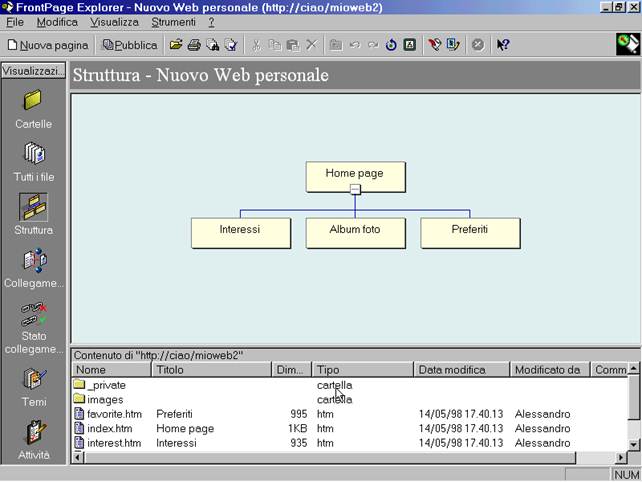Open the Visualizza menu
The image size is (642, 482).
tap(114, 22)
